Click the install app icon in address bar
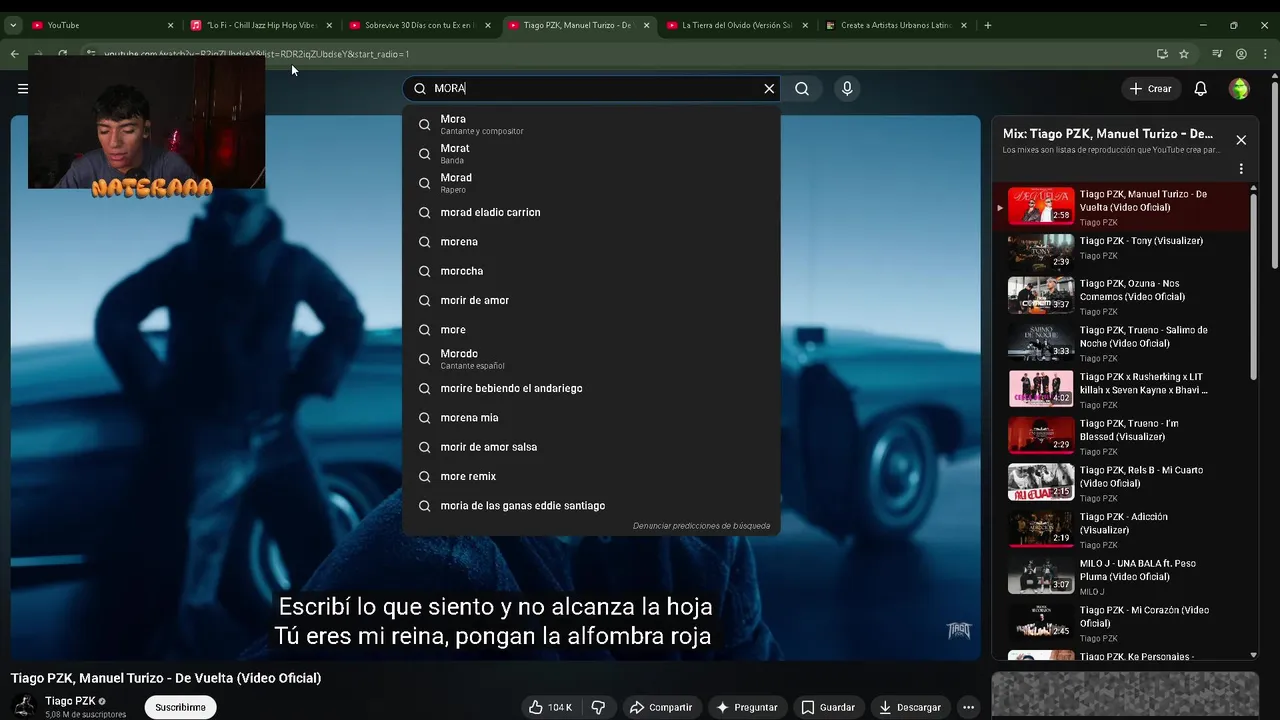 pos(1162,54)
